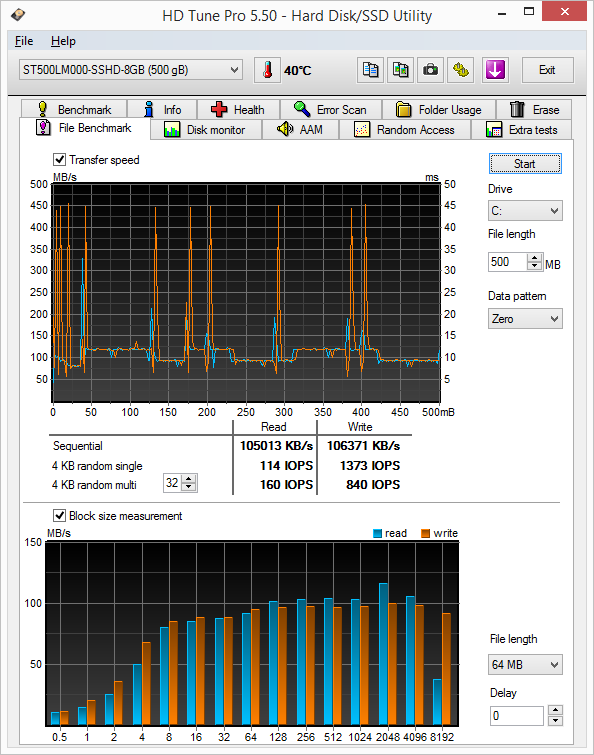The width and height of the screenshot is (594, 755).
Task: Switch to the Random Access tab
Action: pyautogui.click(x=405, y=130)
